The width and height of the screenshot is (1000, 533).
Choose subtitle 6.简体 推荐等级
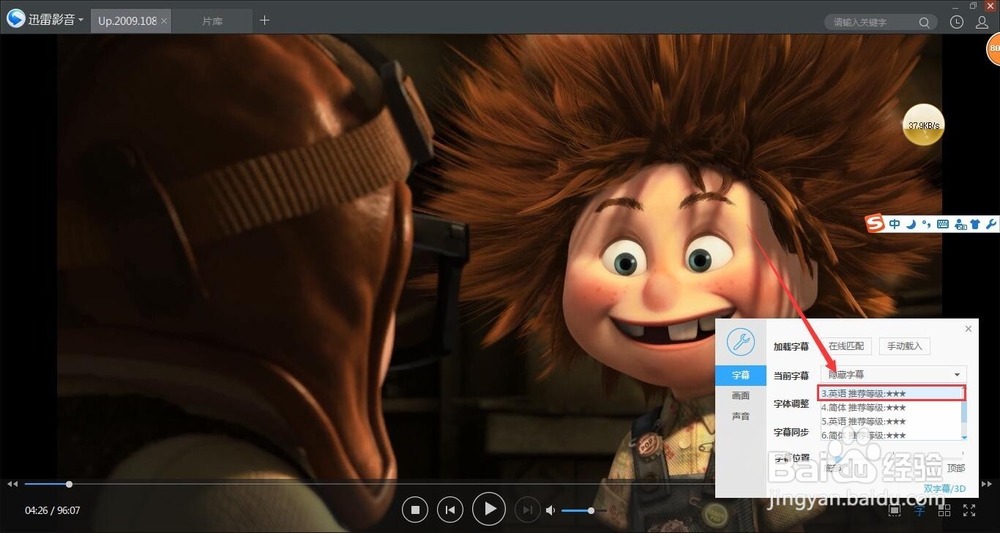coord(890,435)
